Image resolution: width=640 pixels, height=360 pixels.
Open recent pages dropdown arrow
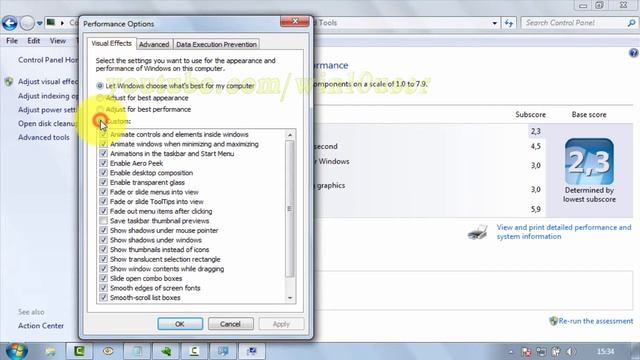tap(40, 23)
